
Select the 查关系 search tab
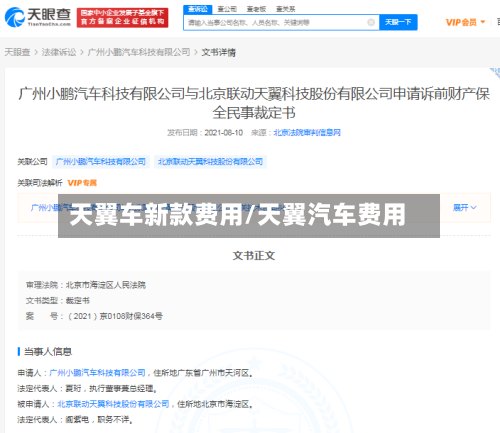pos(285,9)
